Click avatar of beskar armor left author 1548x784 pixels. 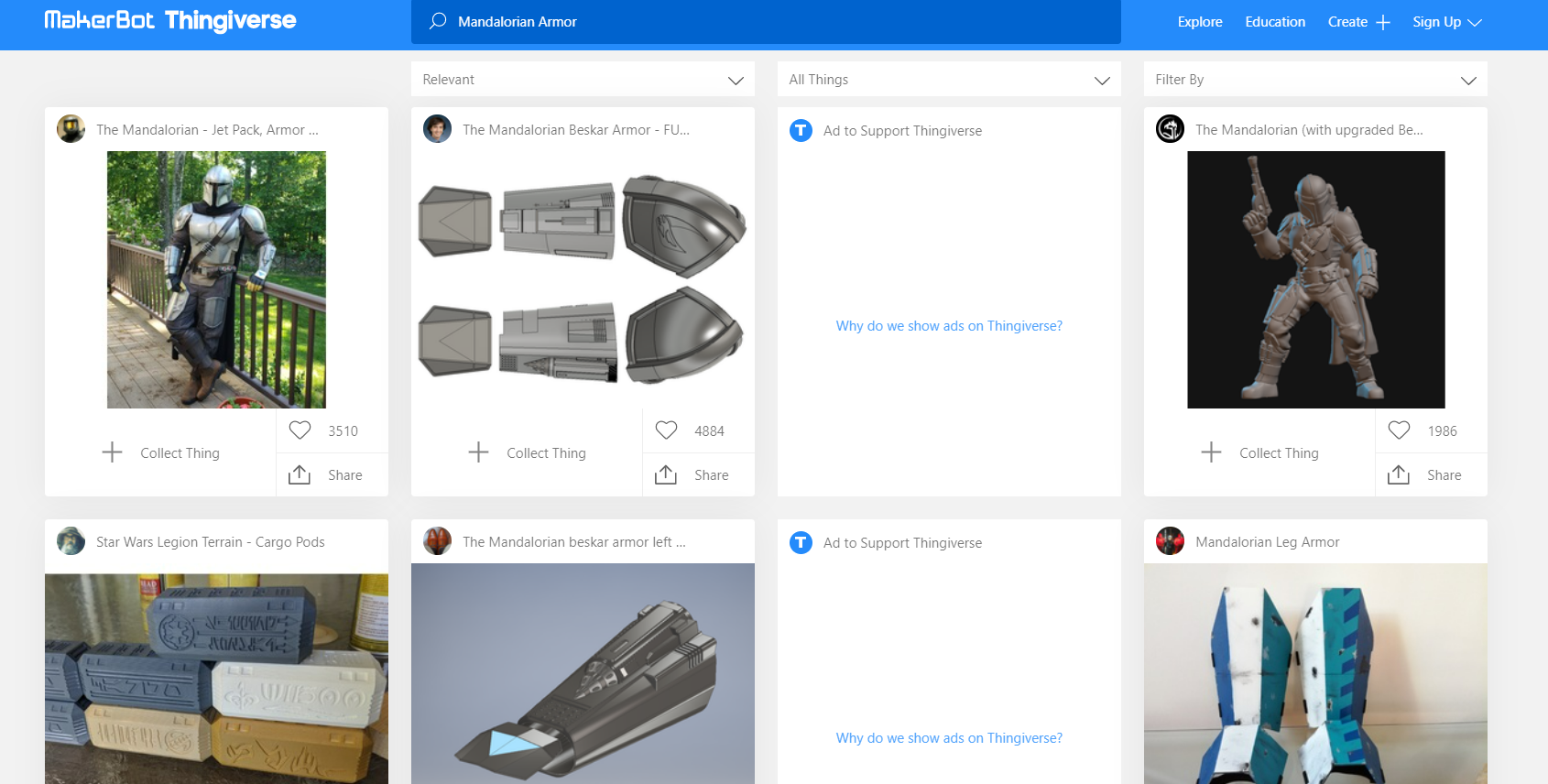(x=437, y=541)
